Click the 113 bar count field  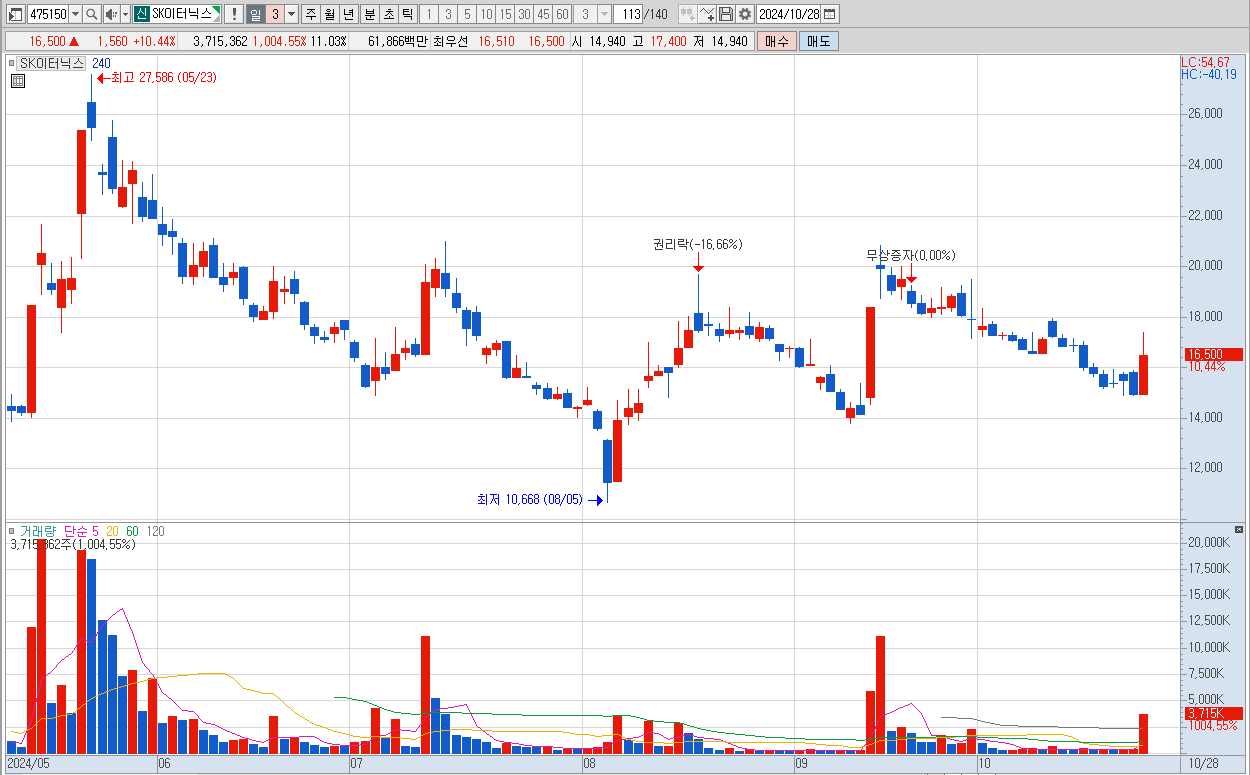[x=629, y=14]
